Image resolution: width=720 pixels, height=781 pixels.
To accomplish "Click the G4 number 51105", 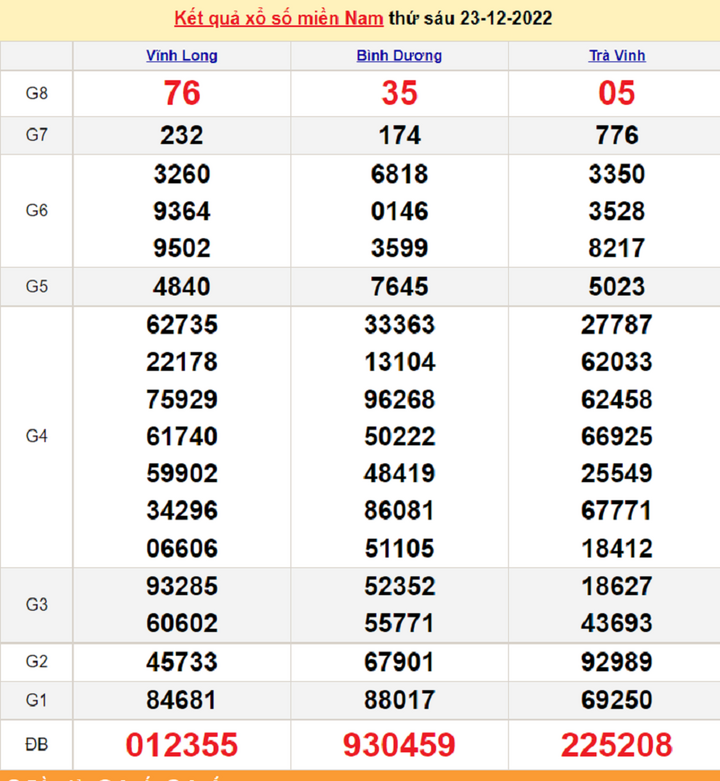I will pos(399,549).
